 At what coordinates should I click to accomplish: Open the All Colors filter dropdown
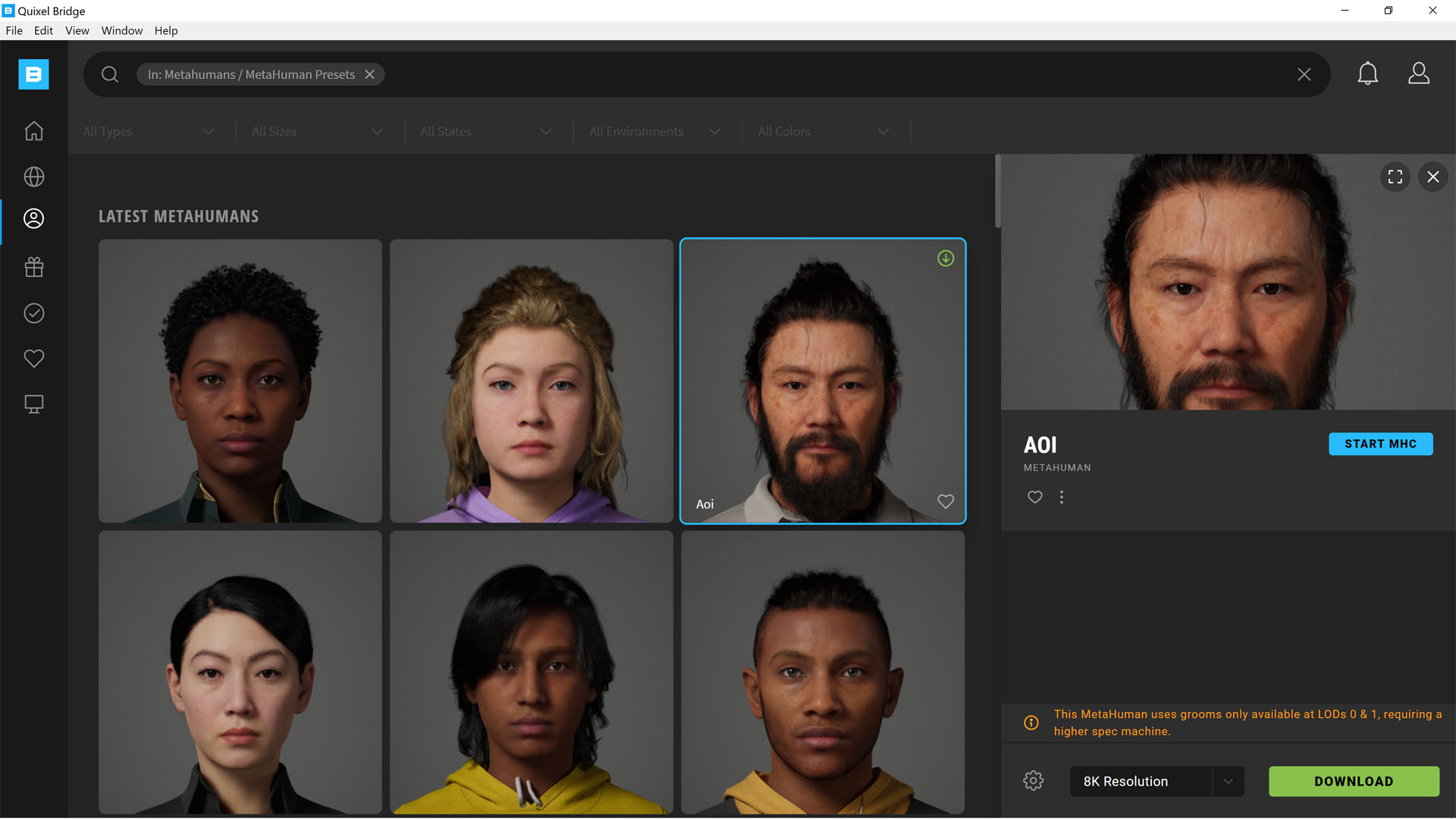(x=824, y=131)
